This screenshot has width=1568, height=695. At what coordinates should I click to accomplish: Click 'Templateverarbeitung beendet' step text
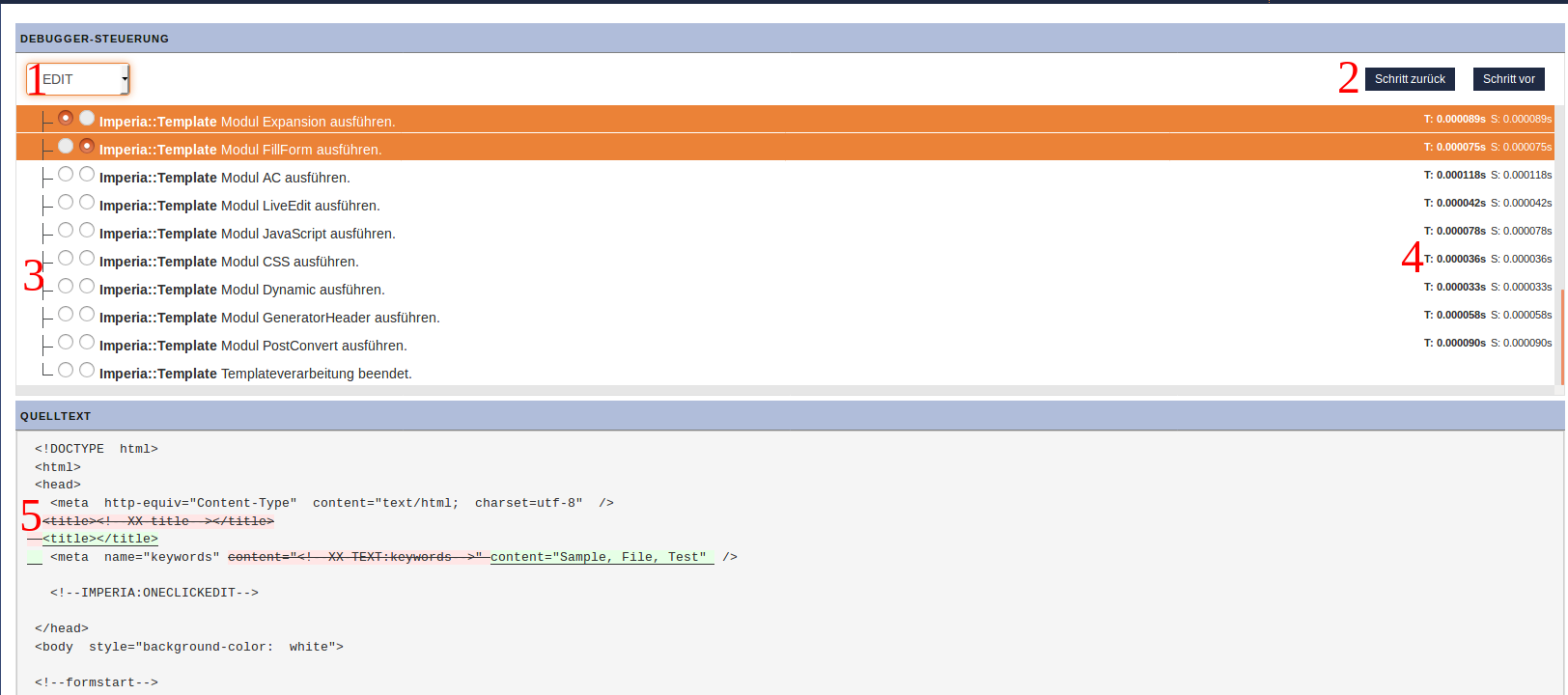(317, 374)
